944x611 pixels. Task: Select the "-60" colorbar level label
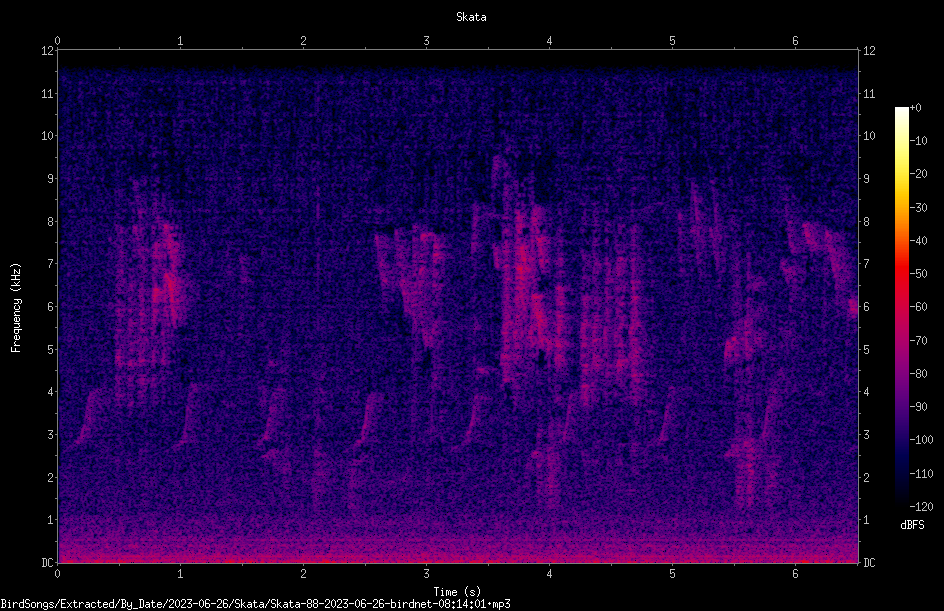[x=918, y=307]
